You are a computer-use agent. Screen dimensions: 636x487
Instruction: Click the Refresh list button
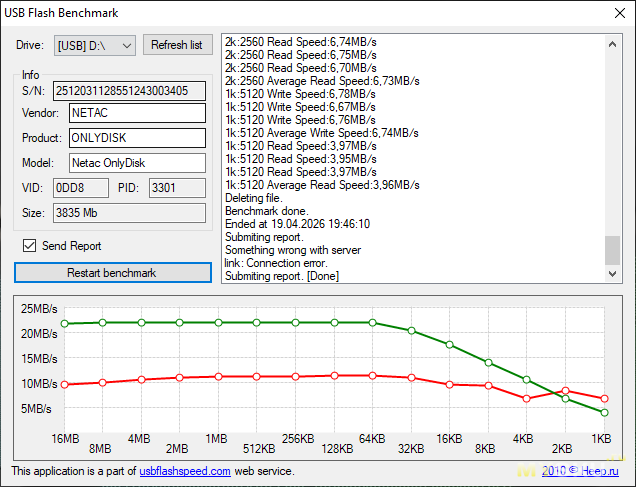pos(178,45)
